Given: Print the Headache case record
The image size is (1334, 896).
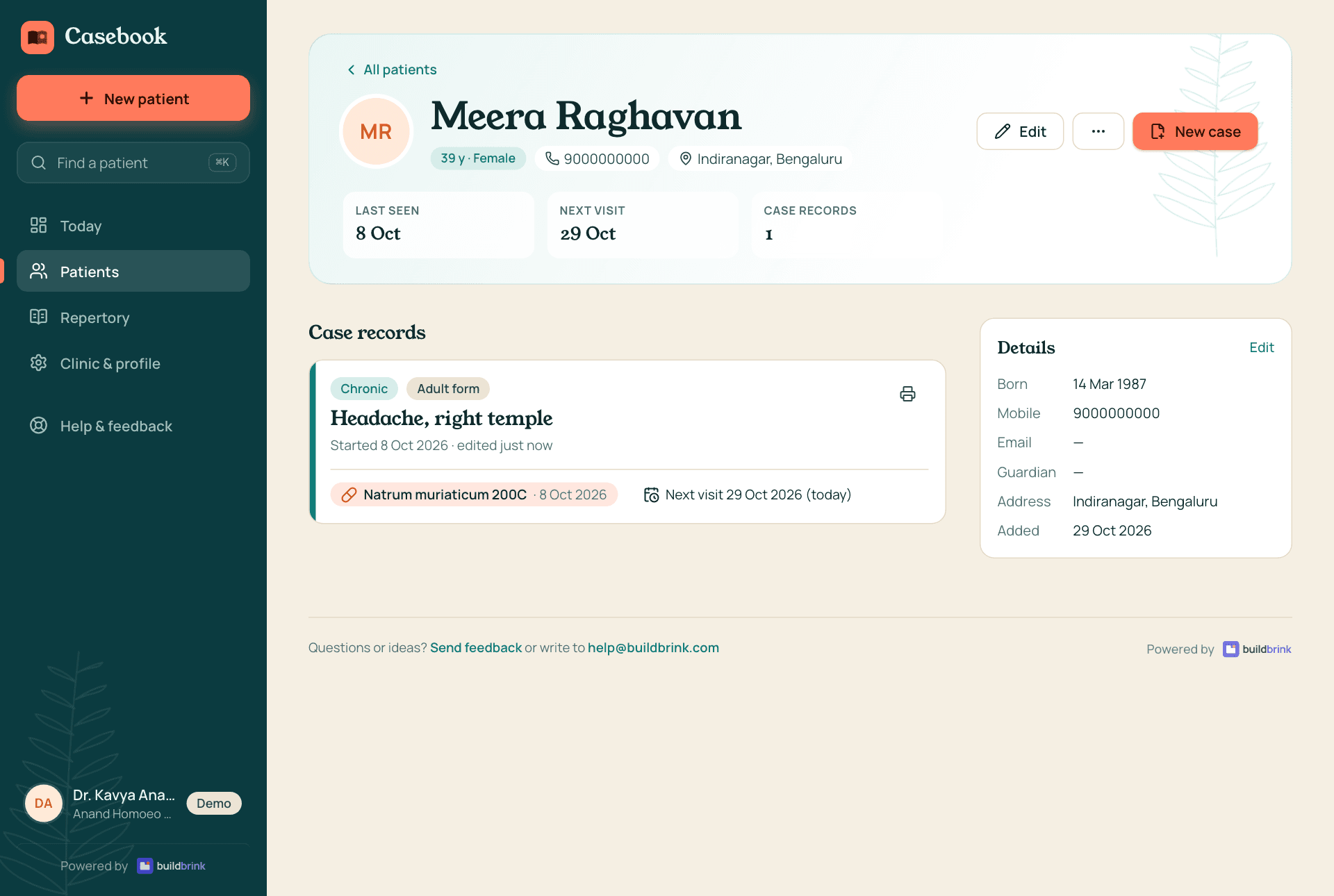Looking at the screenshot, I should coord(907,394).
